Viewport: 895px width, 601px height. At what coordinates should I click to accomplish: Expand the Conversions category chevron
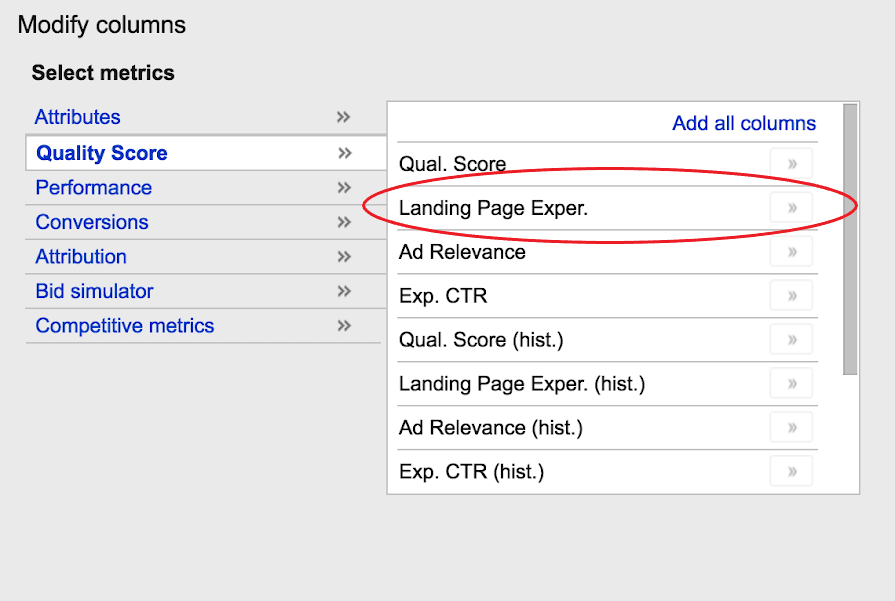coord(343,222)
